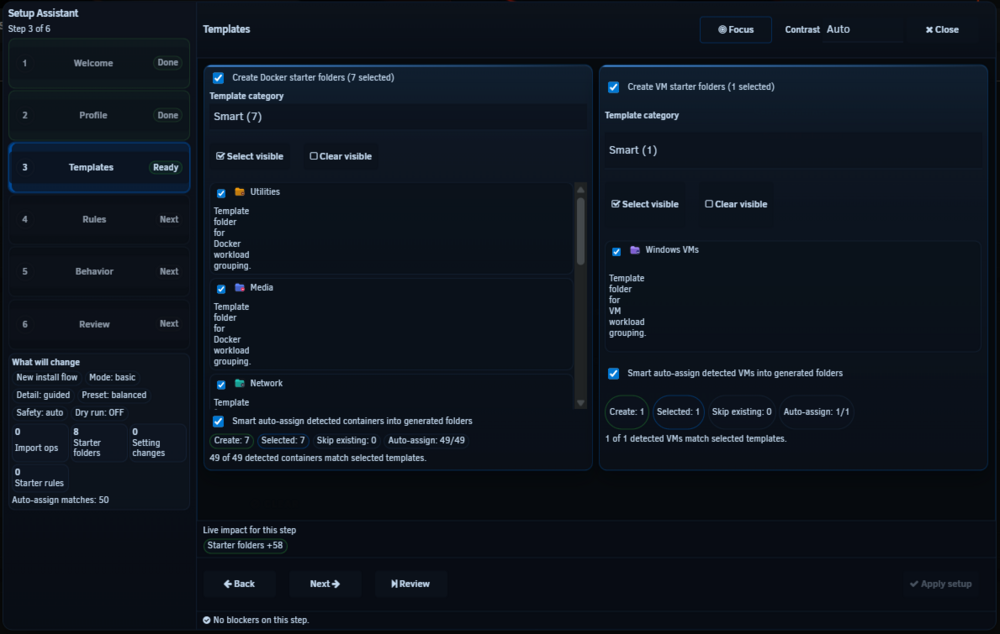Click Select visible in VM panel
Image resolution: width=1000 pixels, height=634 pixels.
pos(645,204)
